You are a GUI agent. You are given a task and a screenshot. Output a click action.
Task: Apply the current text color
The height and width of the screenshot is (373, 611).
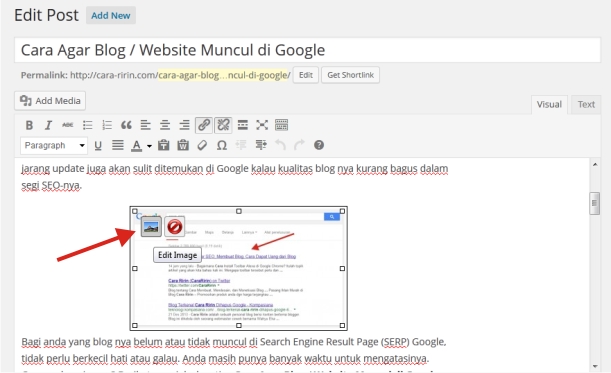[x=136, y=145]
